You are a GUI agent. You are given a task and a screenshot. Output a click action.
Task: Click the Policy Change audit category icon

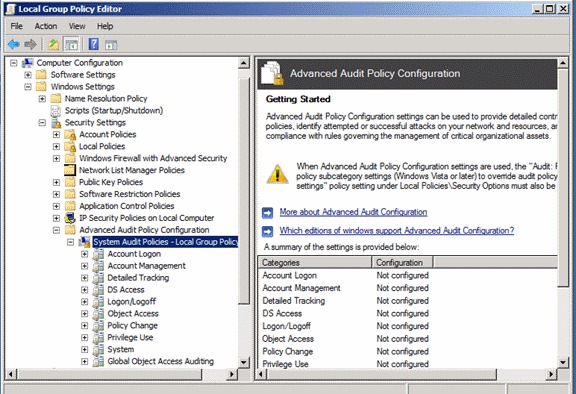point(98,325)
